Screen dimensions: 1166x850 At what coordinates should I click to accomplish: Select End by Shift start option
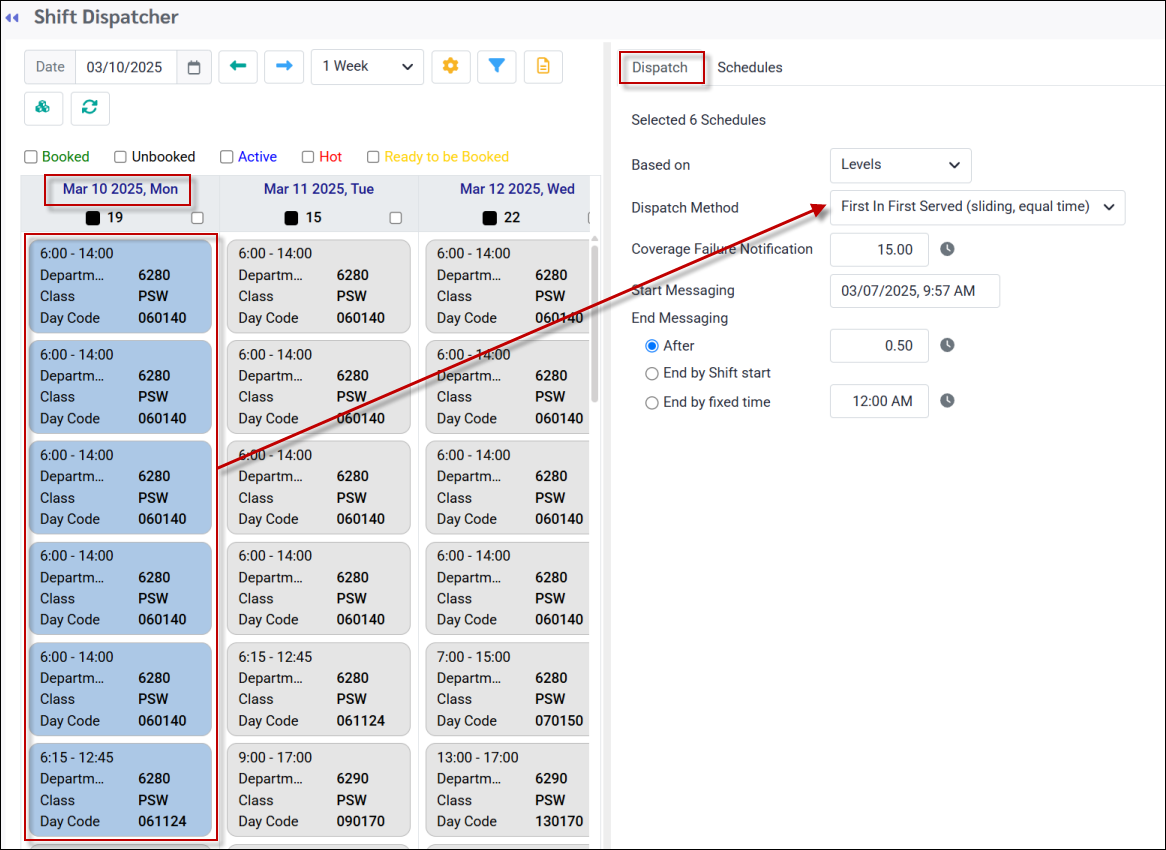tap(652, 373)
